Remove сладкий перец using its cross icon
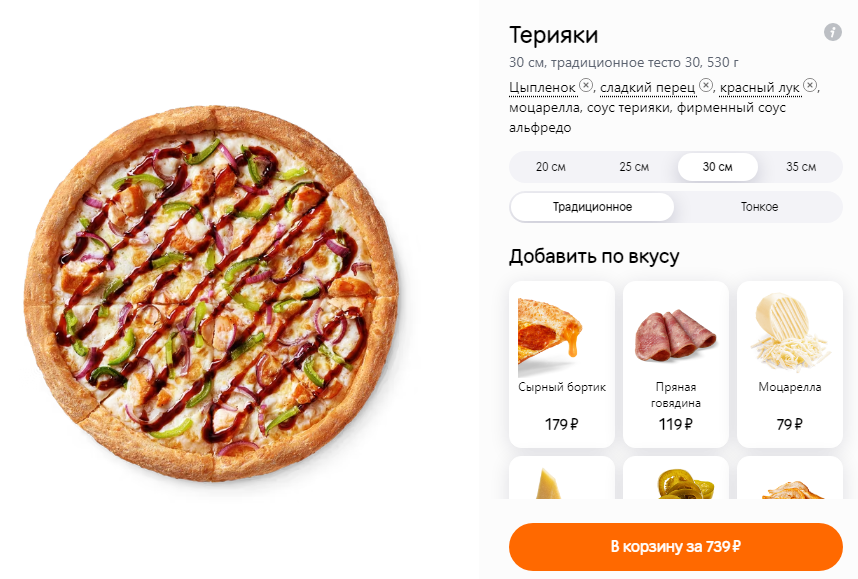The width and height of the screenshot is (858, 579). 706,85
